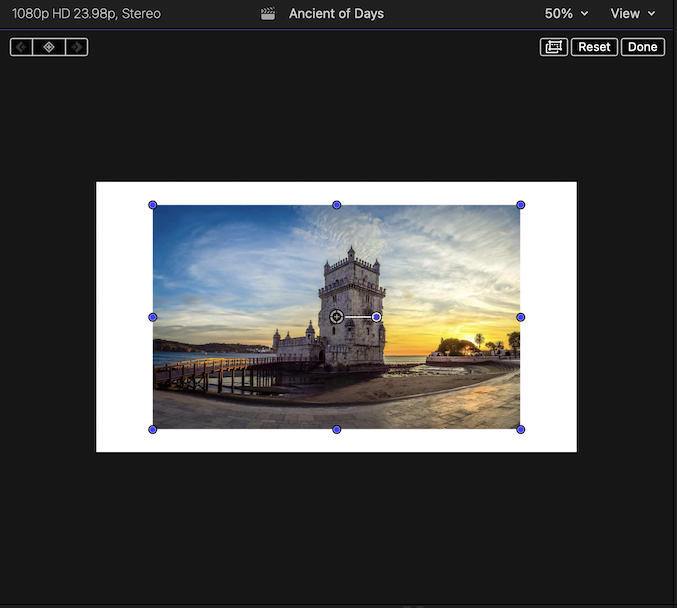Viewport: 677px width, 608px height.
Task: Select the bottom-right corner scale handle
Action: pos(521,430)
